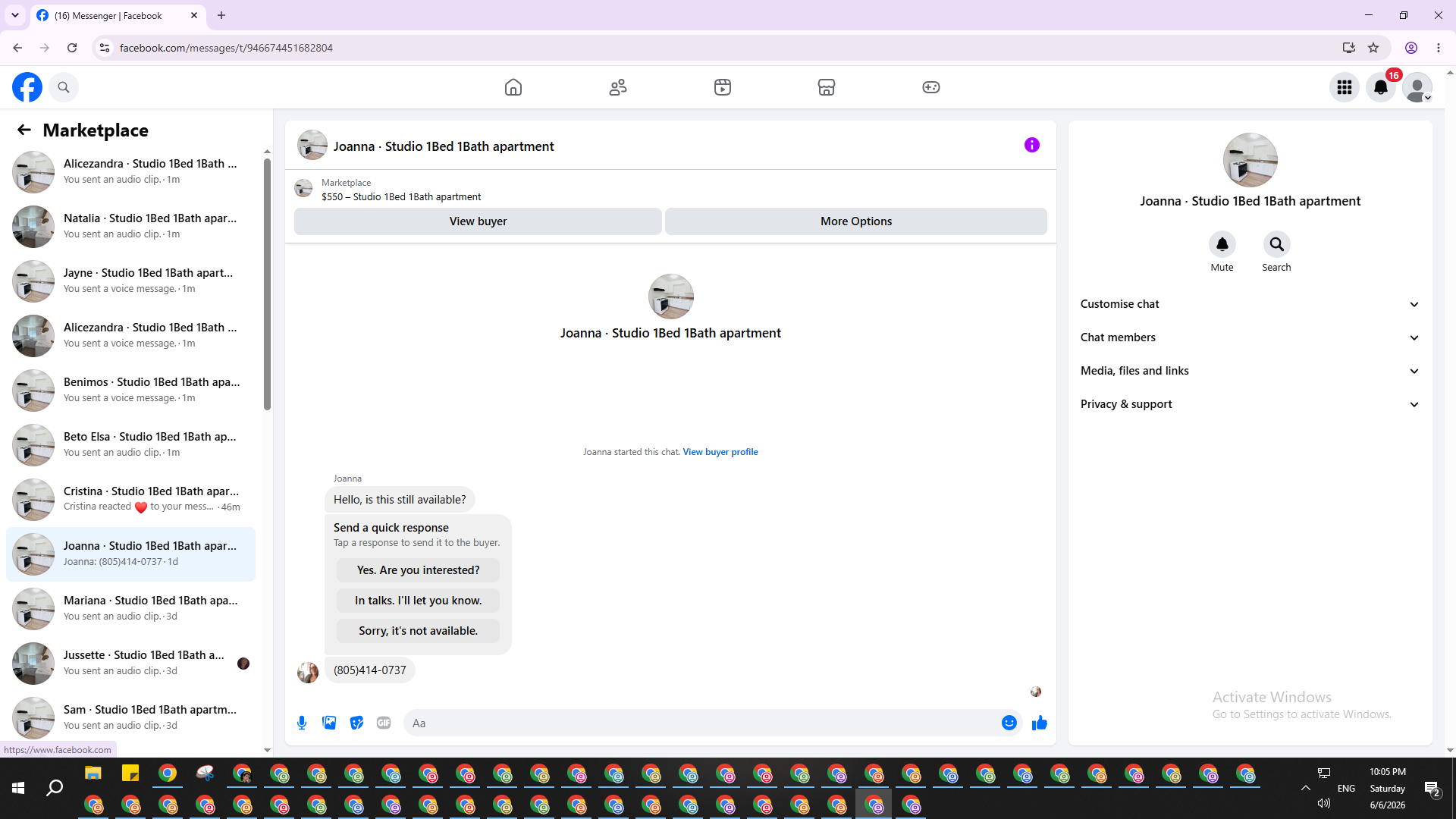Select the Messenger | Facebook browser tab

click(118, 15)
